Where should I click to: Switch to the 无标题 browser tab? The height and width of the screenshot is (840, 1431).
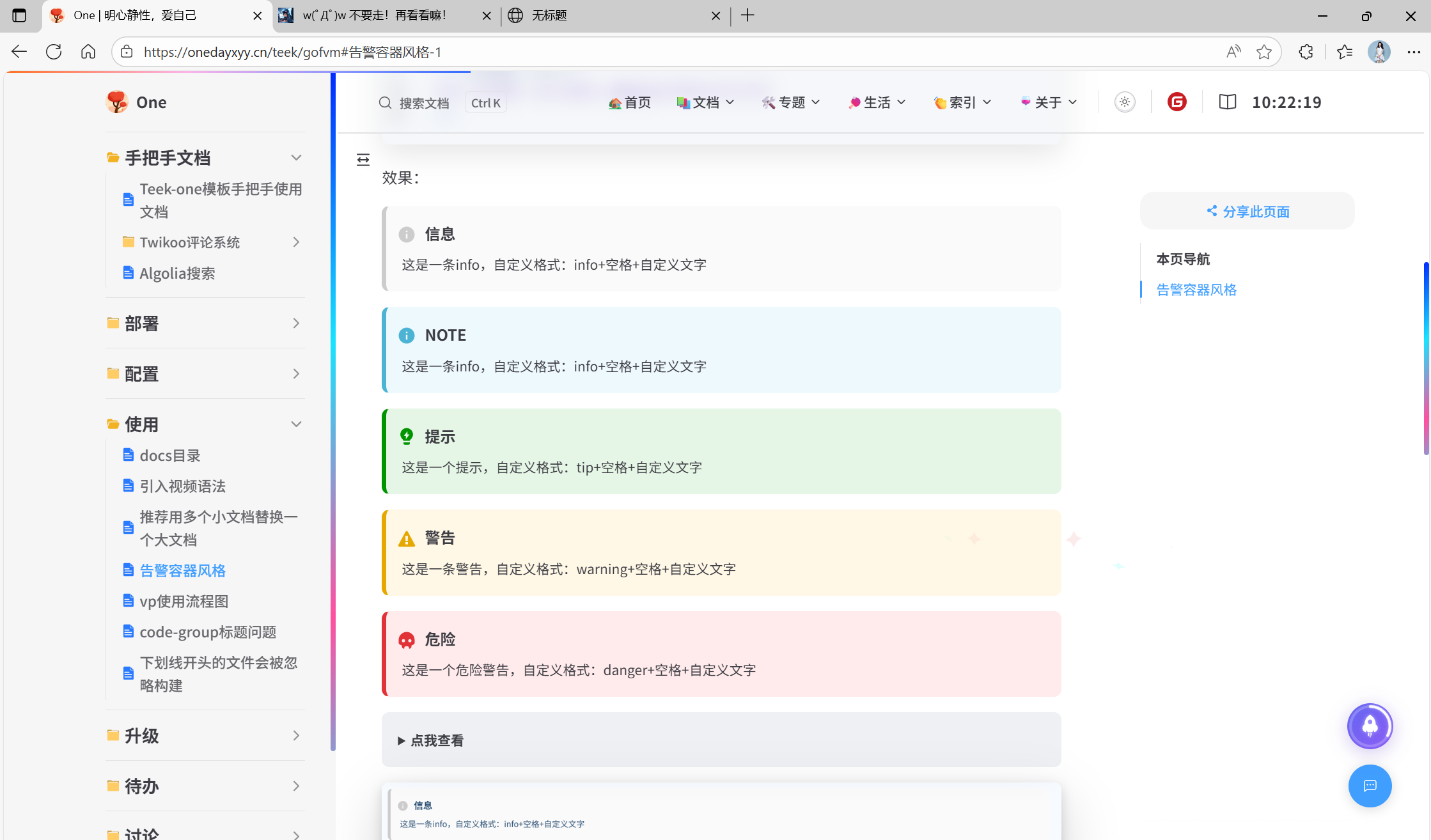click(549, 15)
